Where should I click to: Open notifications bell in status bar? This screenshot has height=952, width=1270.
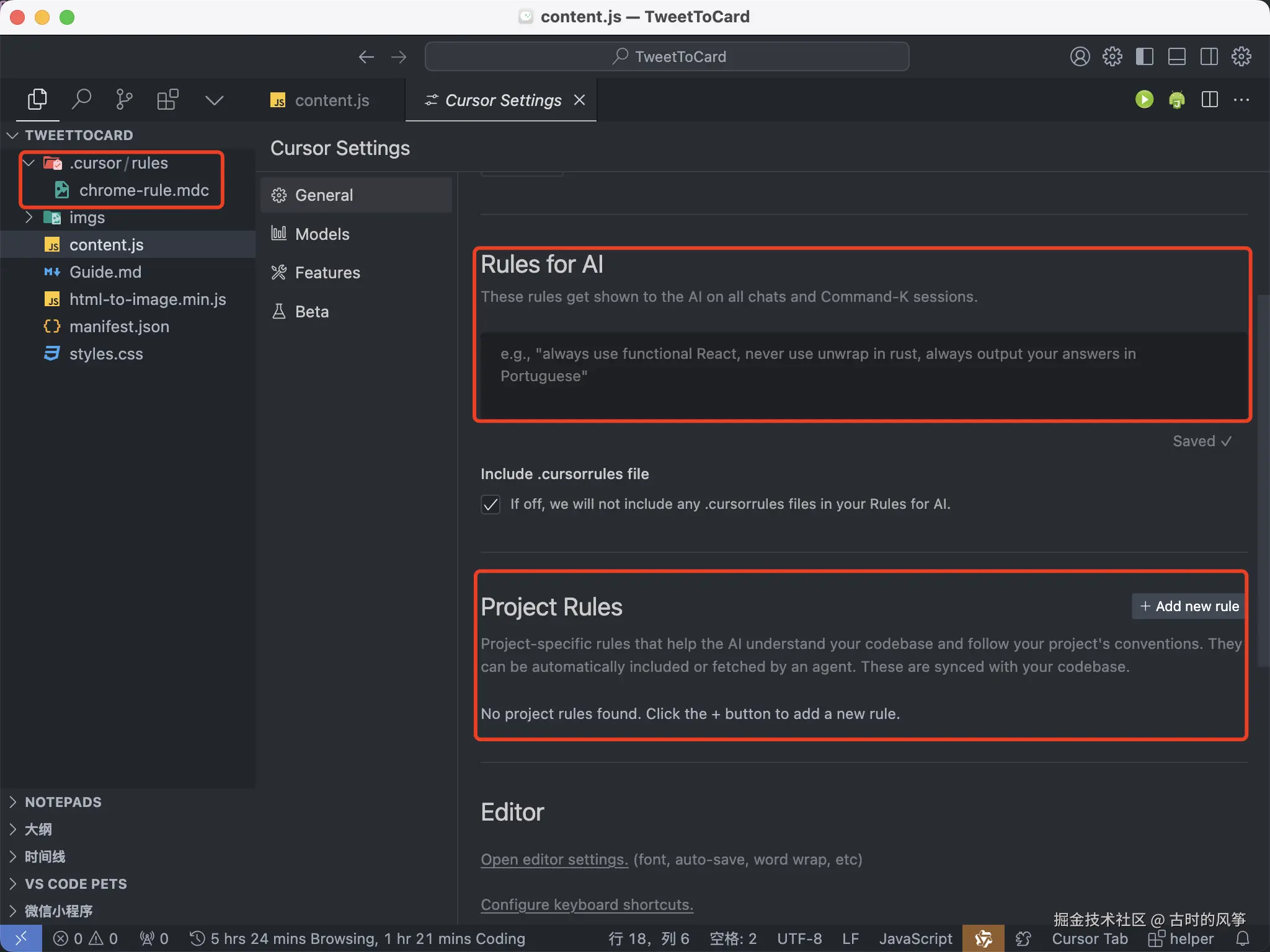[1243, 939]
